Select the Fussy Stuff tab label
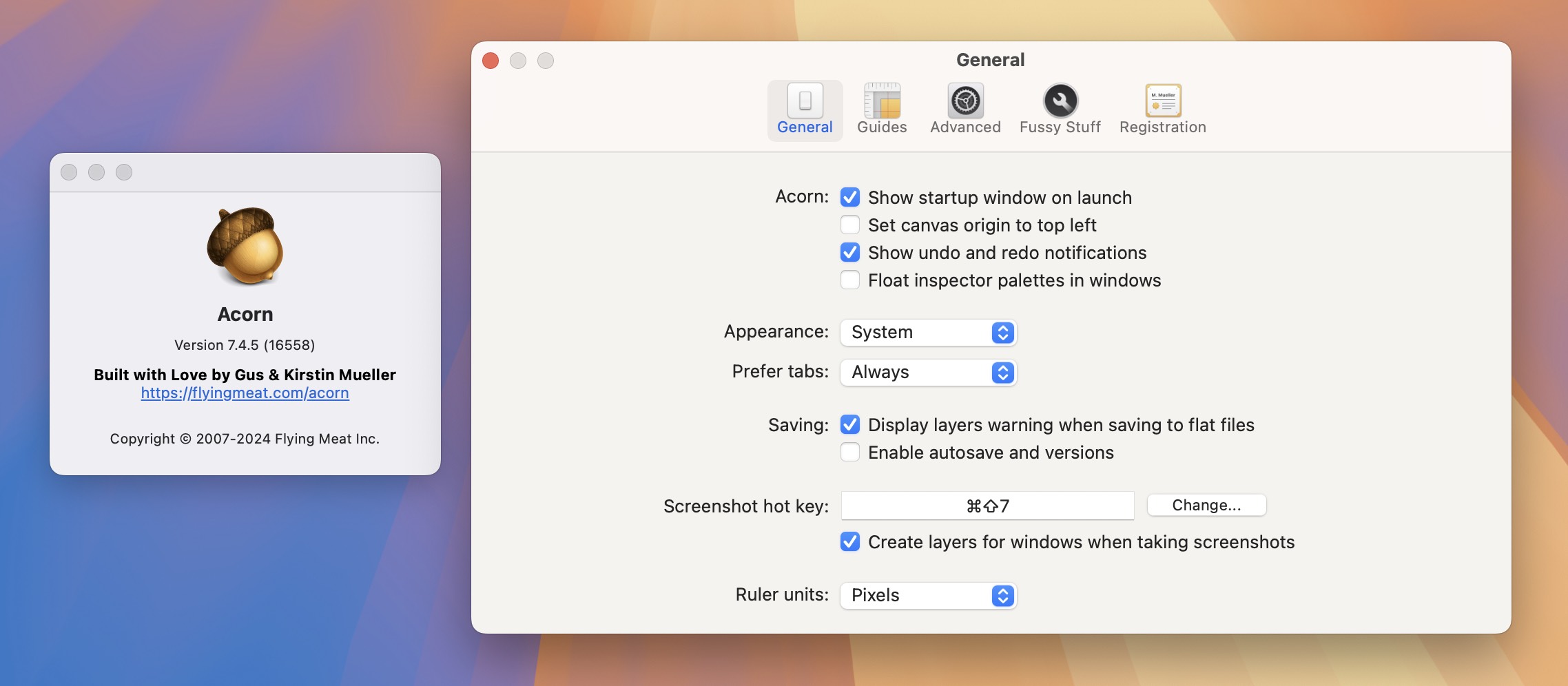This screenshot has width=1568, height=686. tap(1060, 127)
